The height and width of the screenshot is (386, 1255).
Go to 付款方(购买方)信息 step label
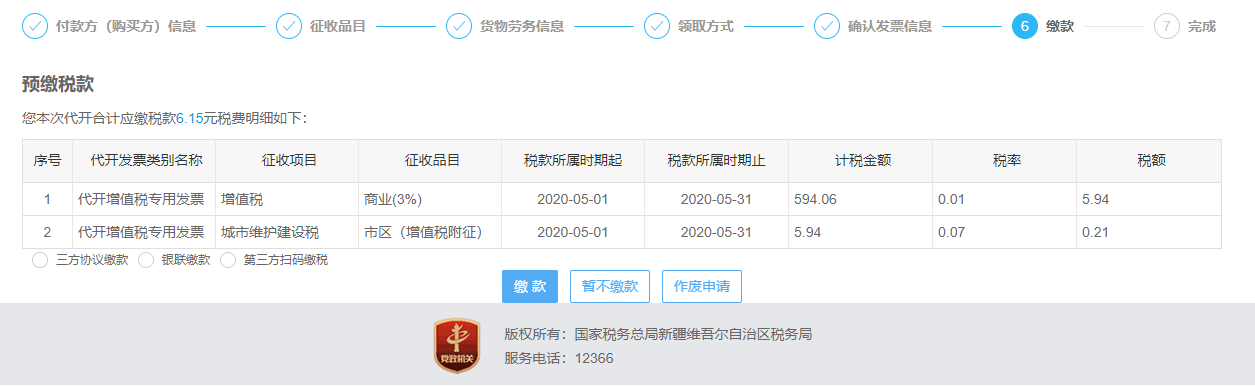pyautogui.click(x=126, y=26)
